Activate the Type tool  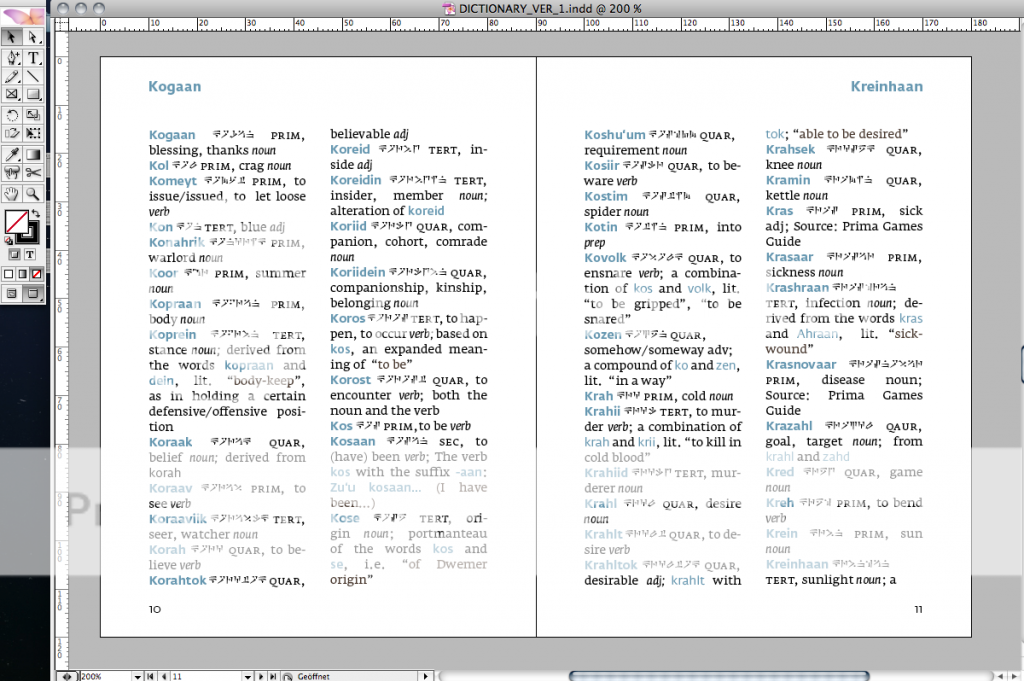(x=32, y=57)
